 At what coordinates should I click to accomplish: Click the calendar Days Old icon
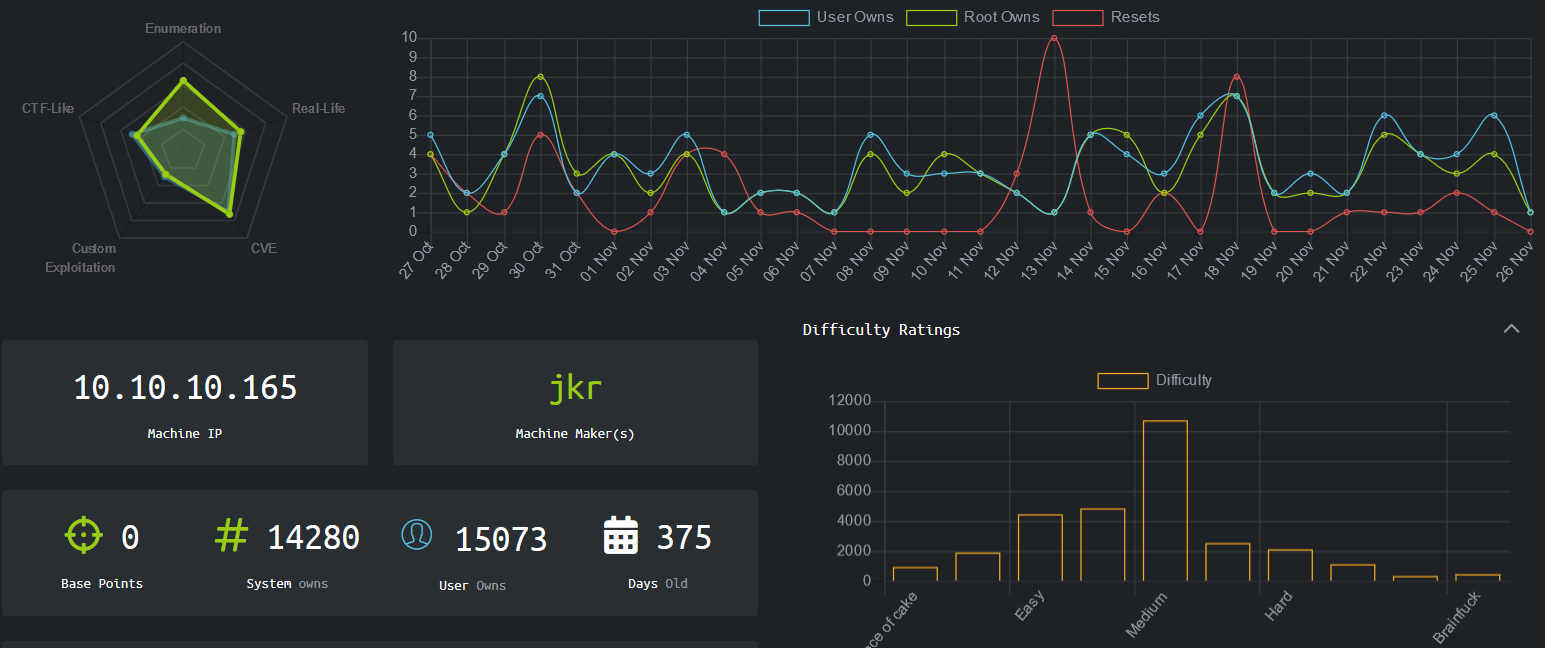[621, 535]
